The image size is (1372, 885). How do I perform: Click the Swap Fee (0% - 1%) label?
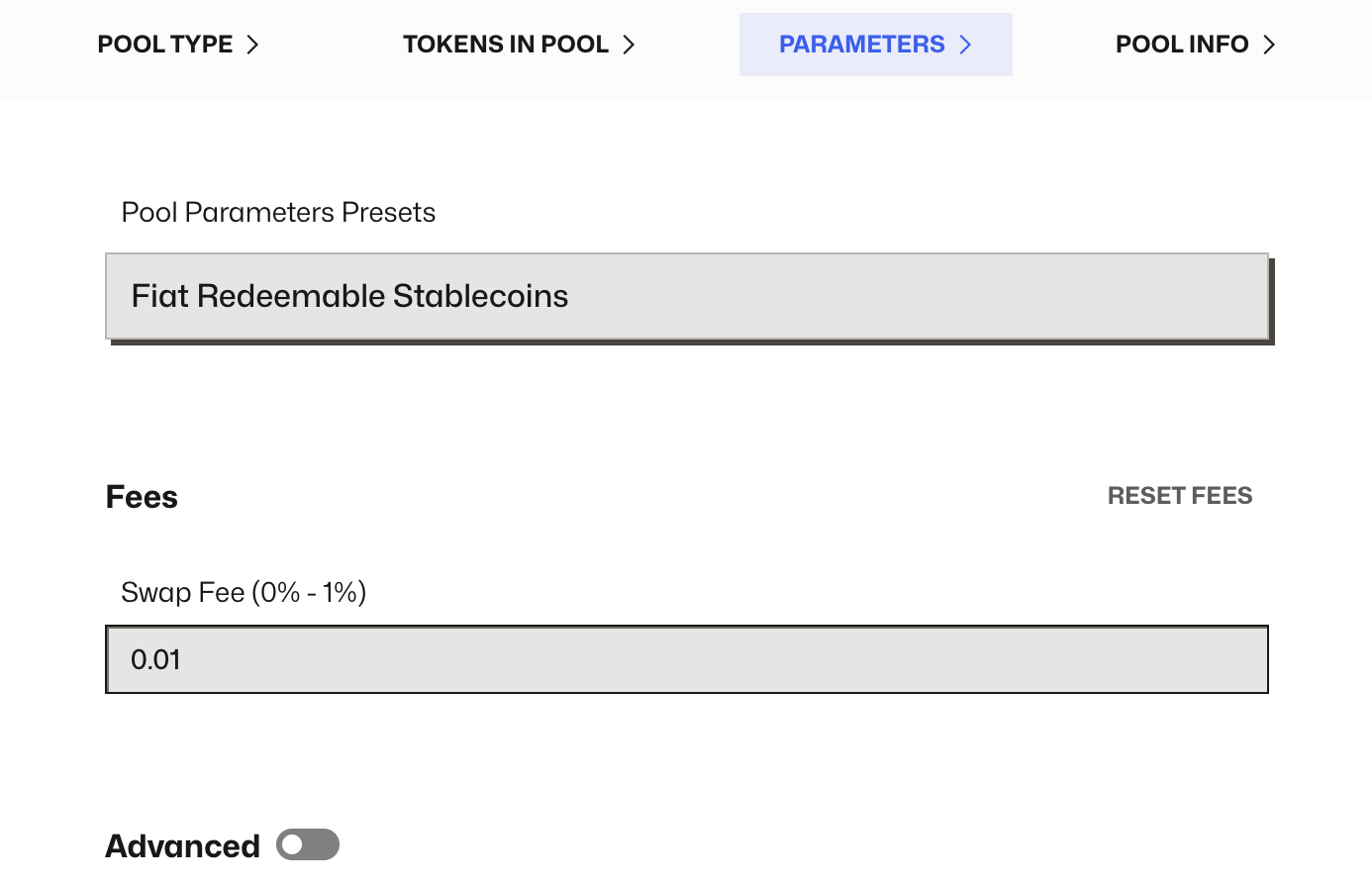click(243, 591)
